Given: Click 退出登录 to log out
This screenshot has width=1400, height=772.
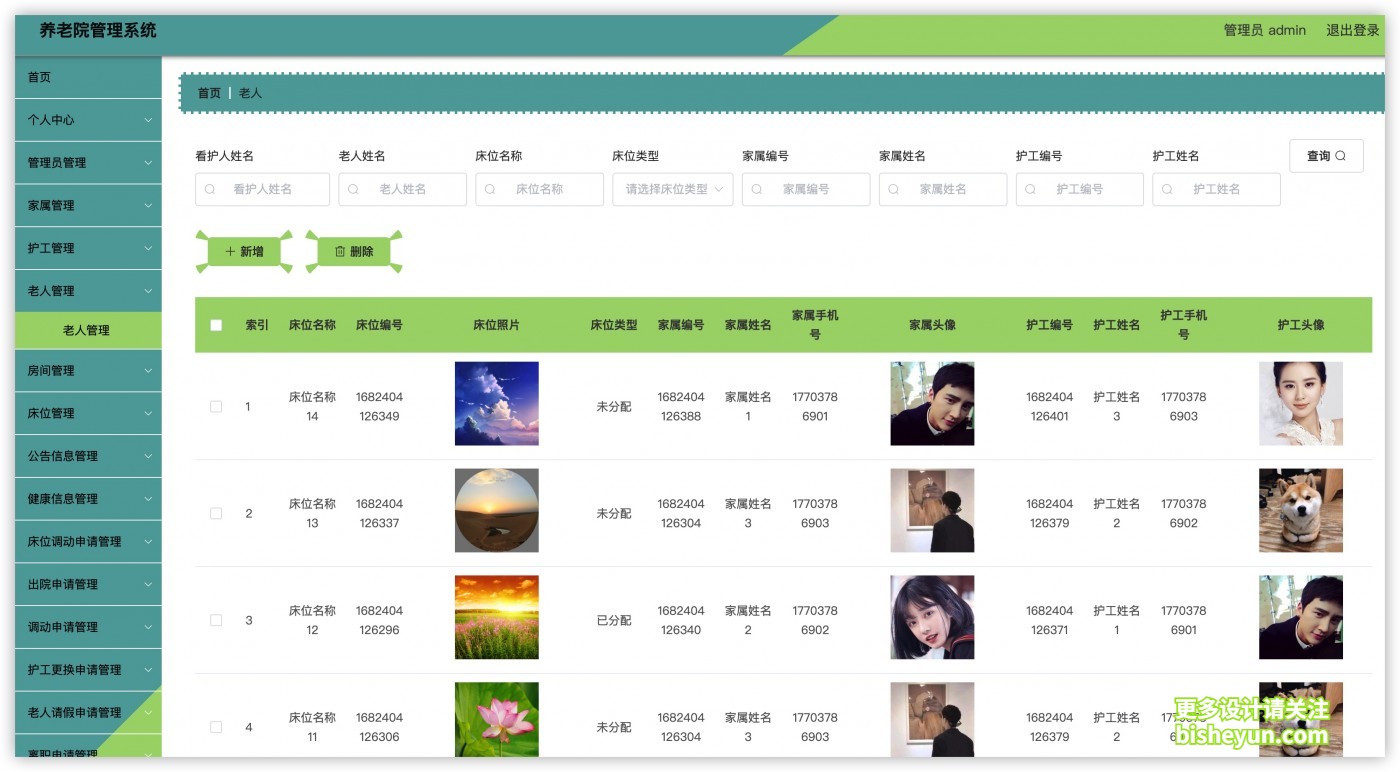Looking at the screenshot, I should pyautogui.click(x=1353, y=30).
